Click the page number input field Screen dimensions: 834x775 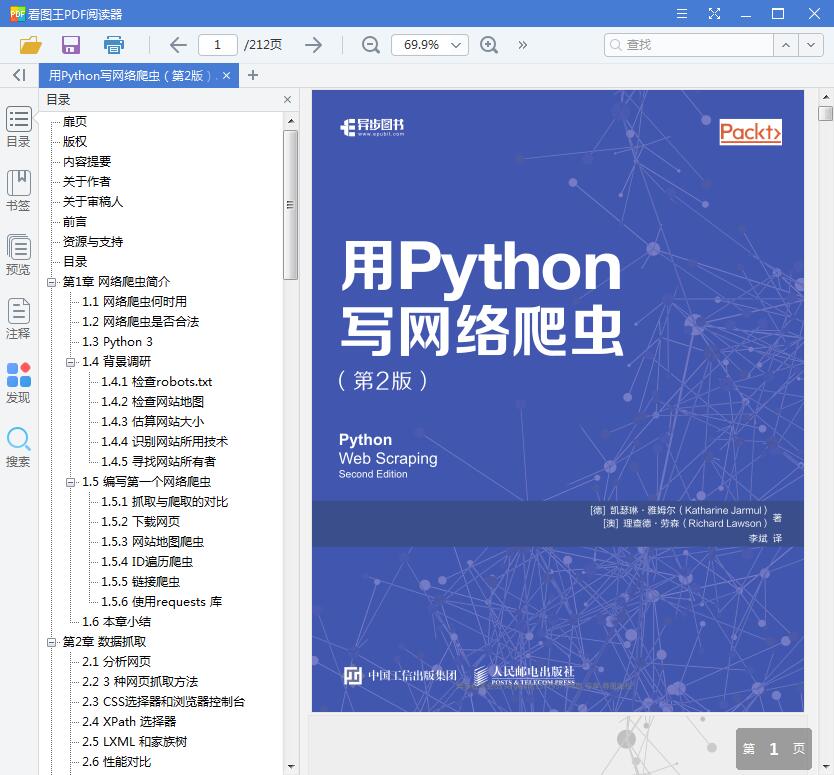[x=218, y=45]
